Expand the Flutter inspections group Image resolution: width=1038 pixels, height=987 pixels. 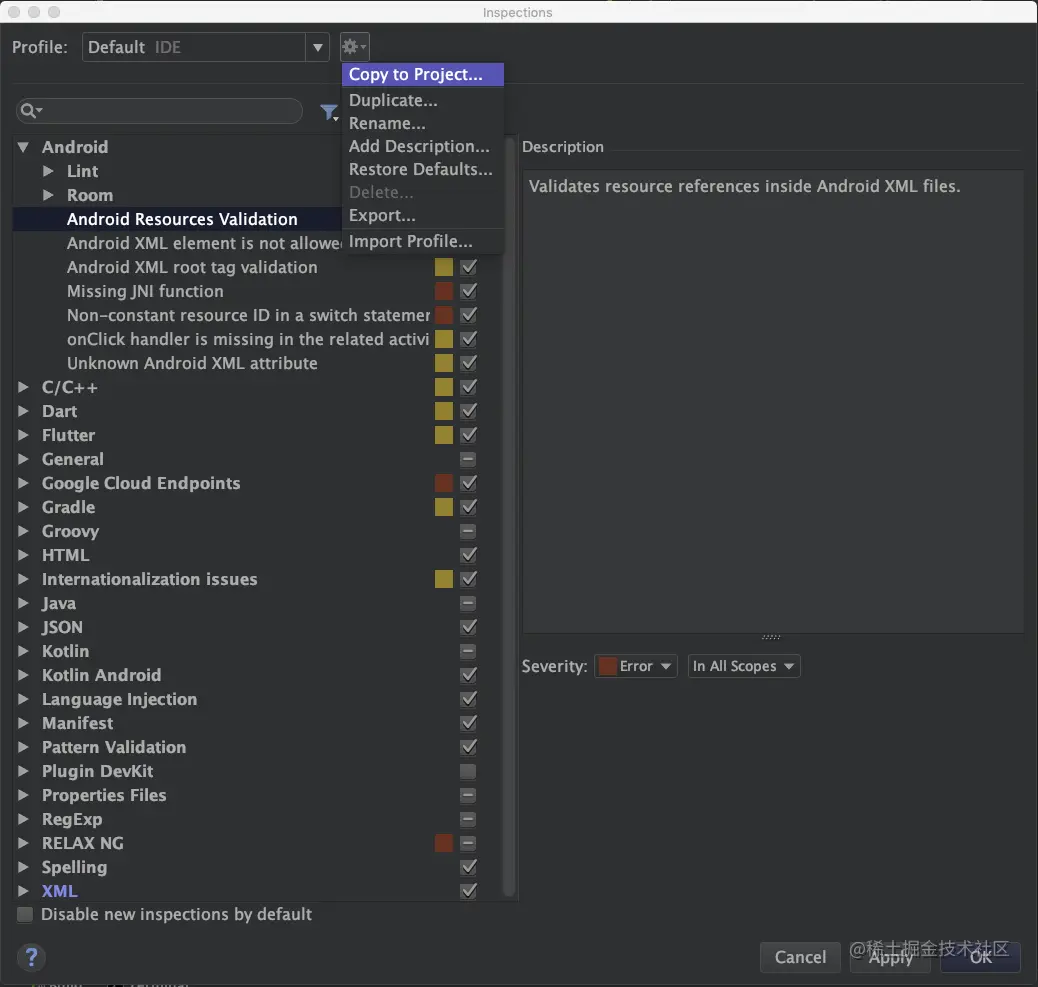pos(23,435)
